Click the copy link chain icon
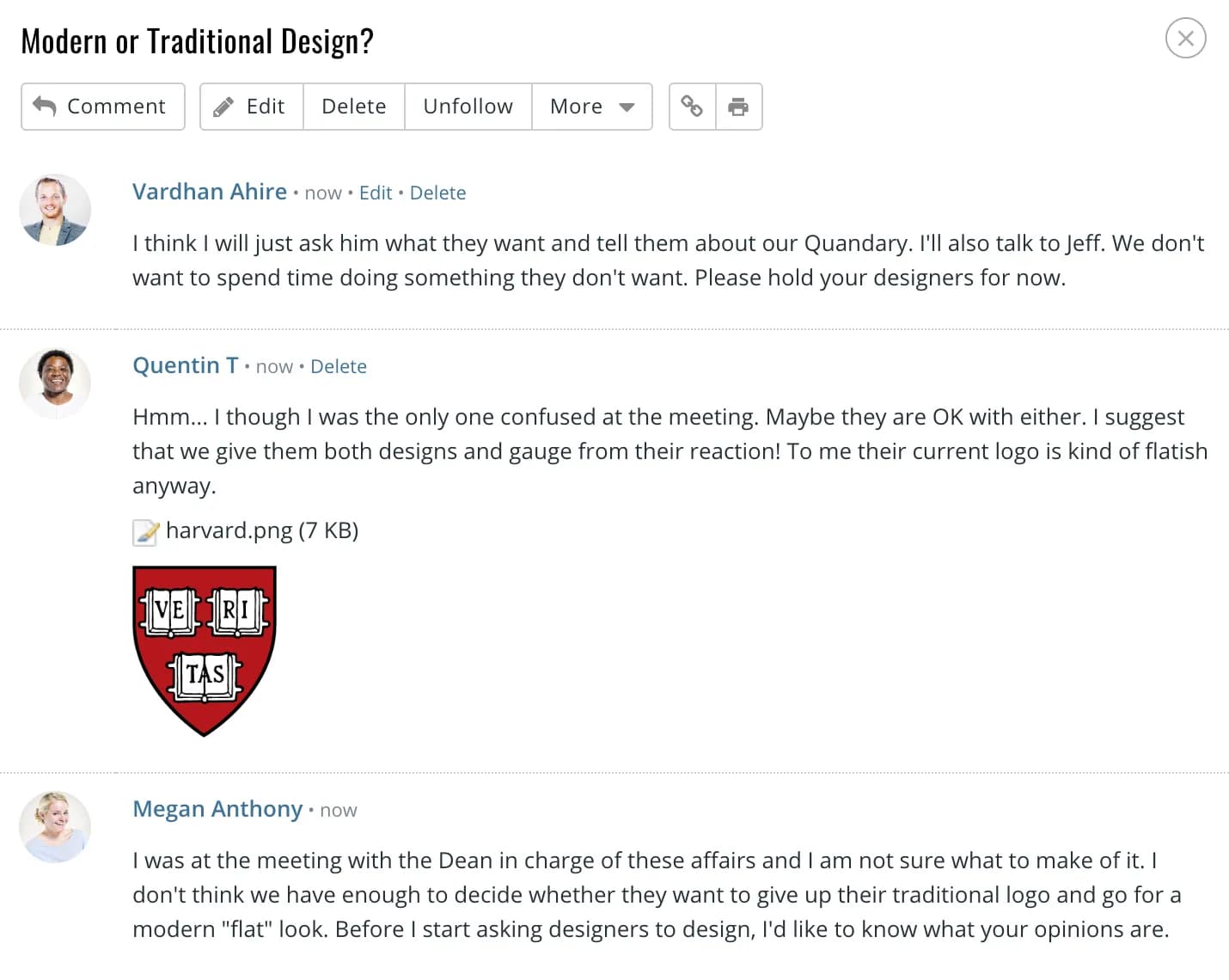The height and width of the screenshot is (980, 1229). [x=692, y=107]
